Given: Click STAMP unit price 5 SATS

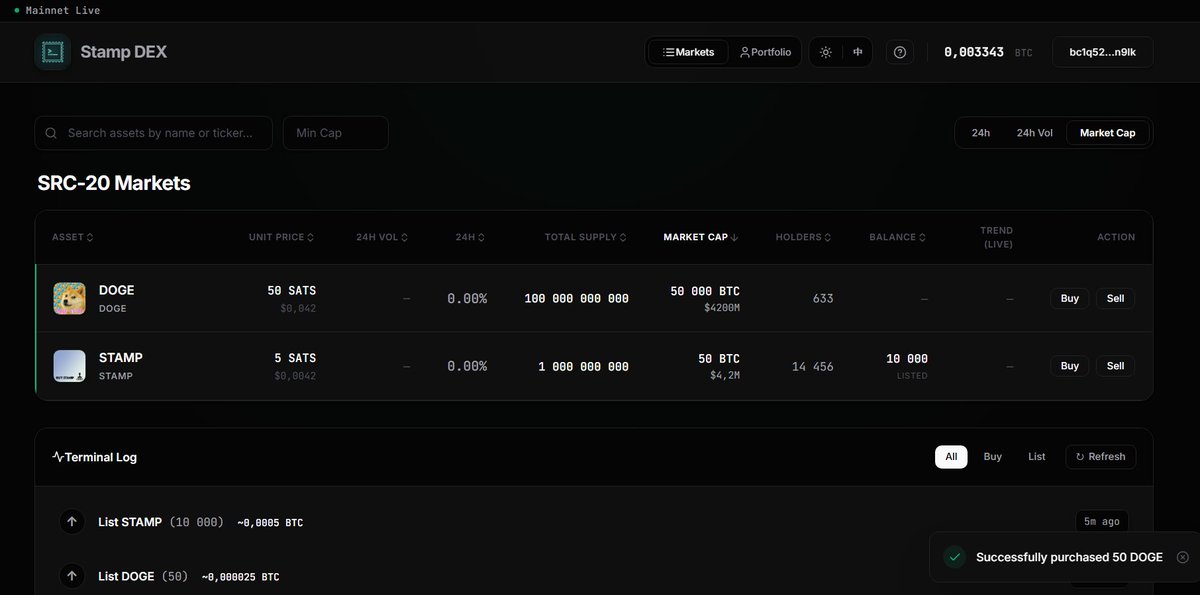Looking at the screenshot, I should pos(295,358).
